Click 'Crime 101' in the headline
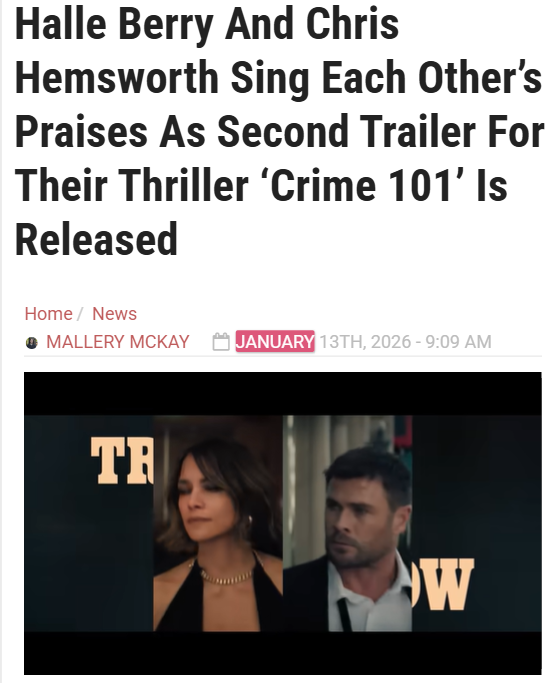 pos(362,185)
